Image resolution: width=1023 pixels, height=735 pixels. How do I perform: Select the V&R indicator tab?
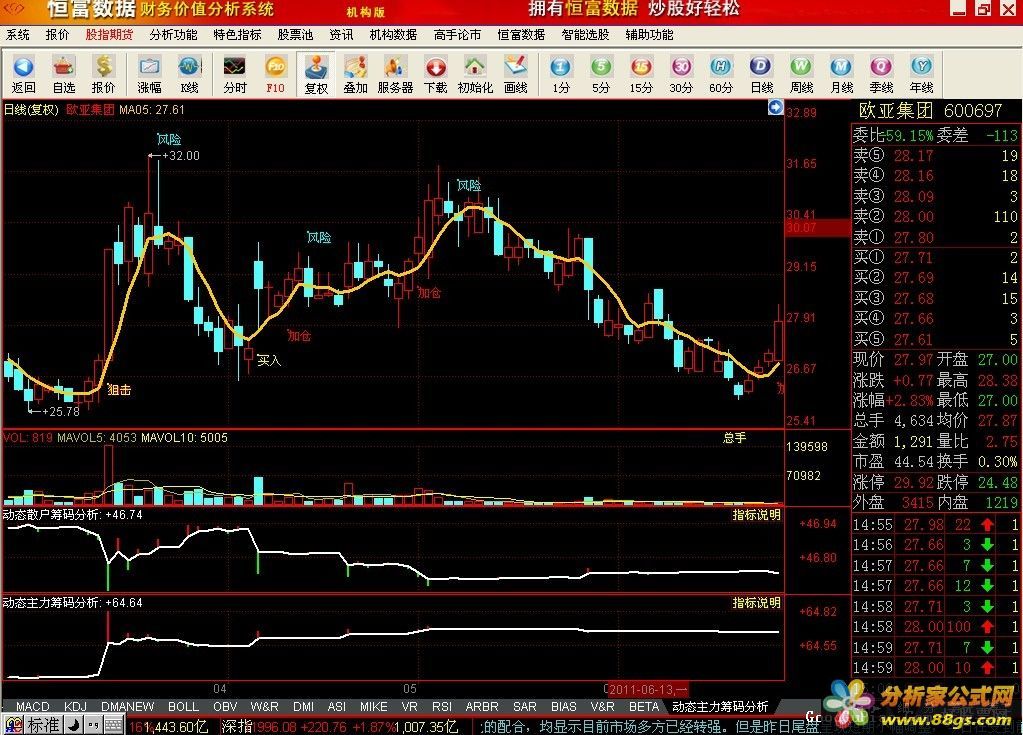click(602, 706)
